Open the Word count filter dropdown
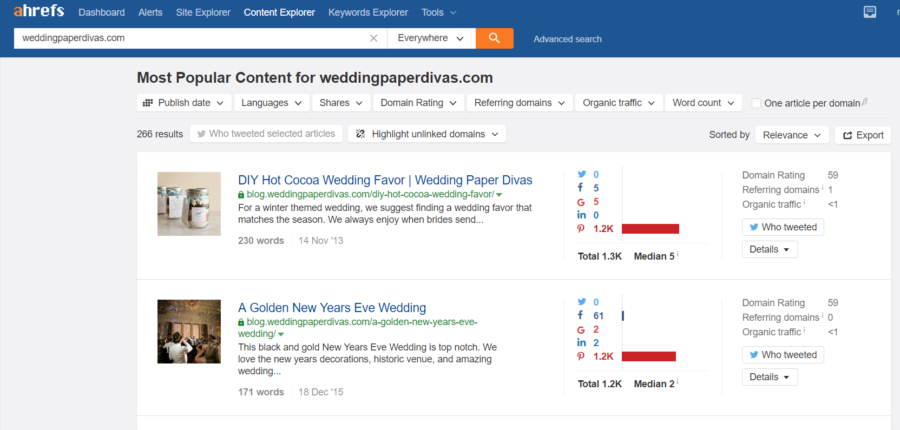This screenshot has height=430, width=900. pyautogui.click(x=703, y=103)
